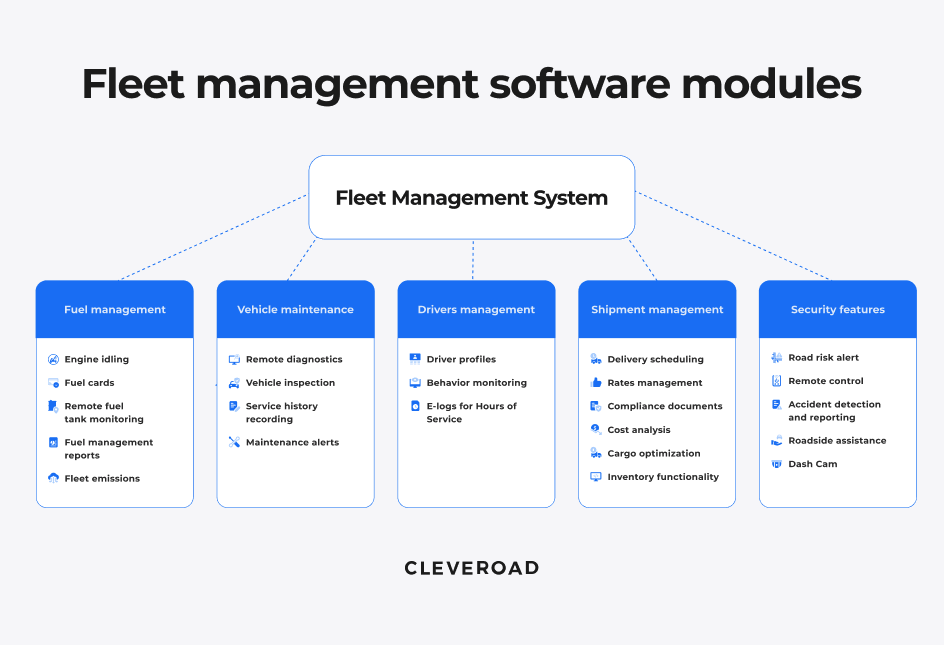Click the Road risk alert text
This screenshot has width=944, height=645.
click(x=824, y=358)
